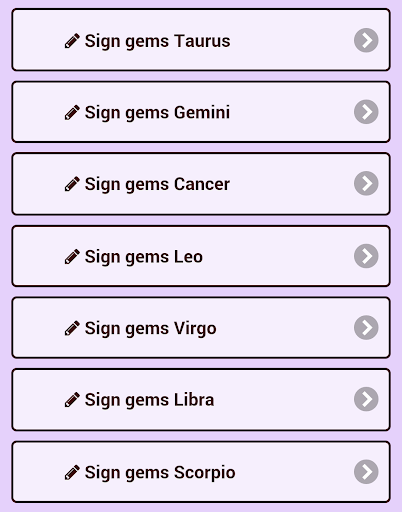Open the Sign gems Taurus text label
402x512 pixels.
coord(157,42)
